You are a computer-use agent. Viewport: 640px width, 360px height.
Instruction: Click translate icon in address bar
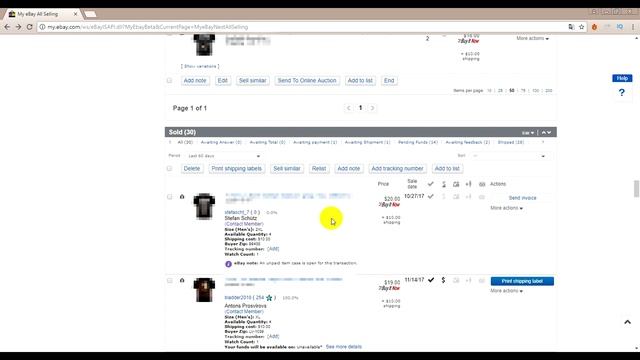571,27
